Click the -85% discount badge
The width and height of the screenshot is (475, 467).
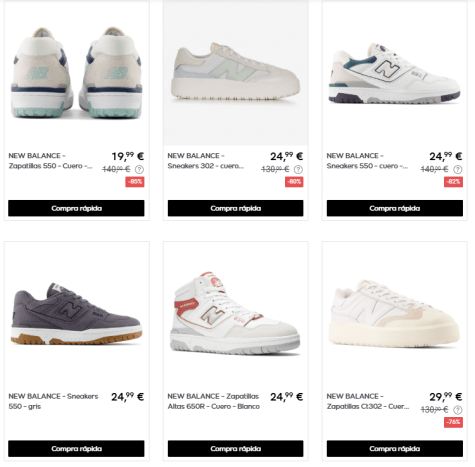[135, 182]
